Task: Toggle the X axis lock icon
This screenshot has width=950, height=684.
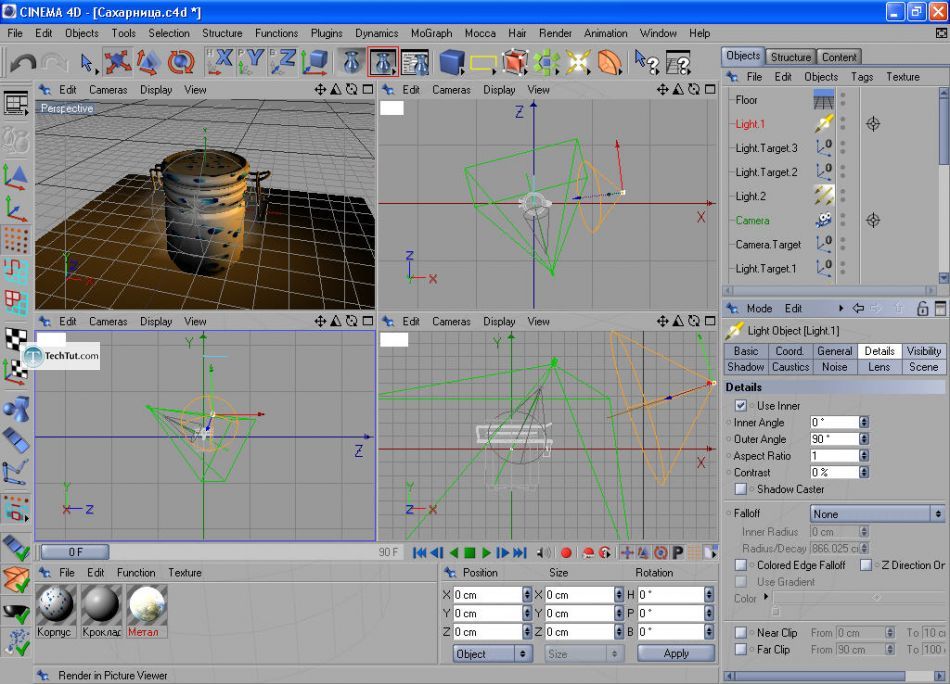Action: click(x=219, y=62)
